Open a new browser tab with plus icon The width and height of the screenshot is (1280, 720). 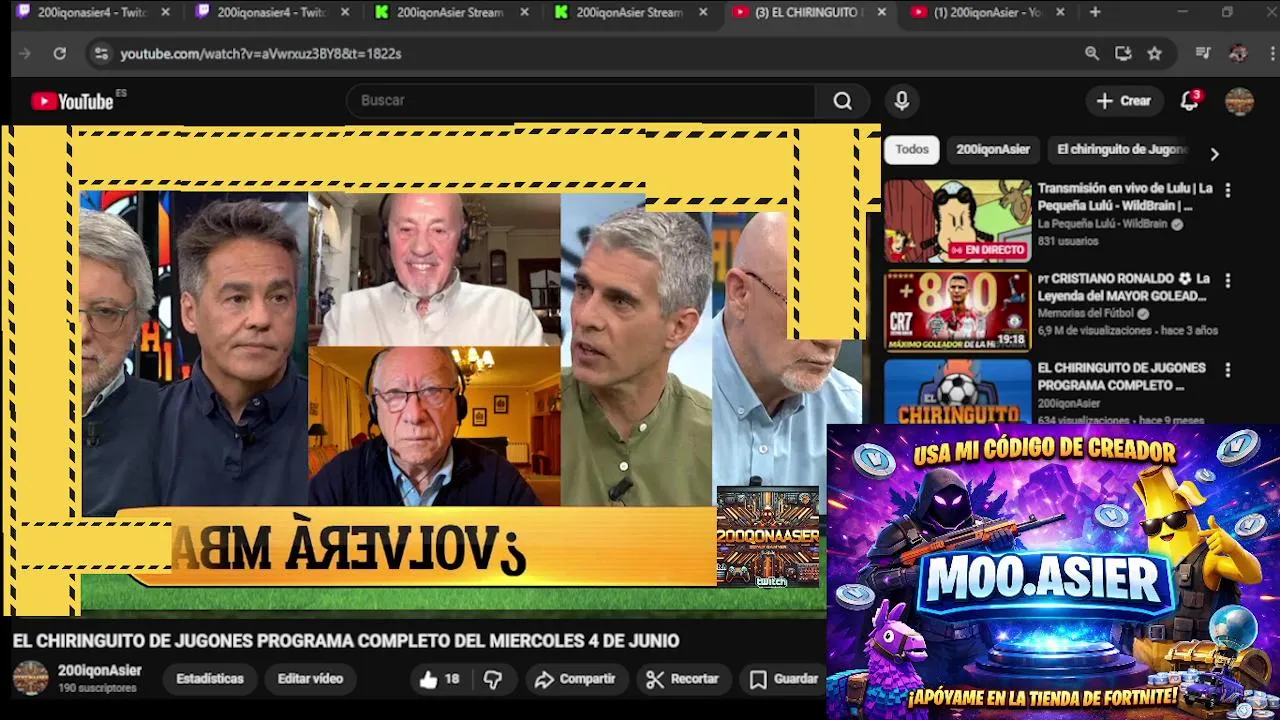coord(1095,12)
